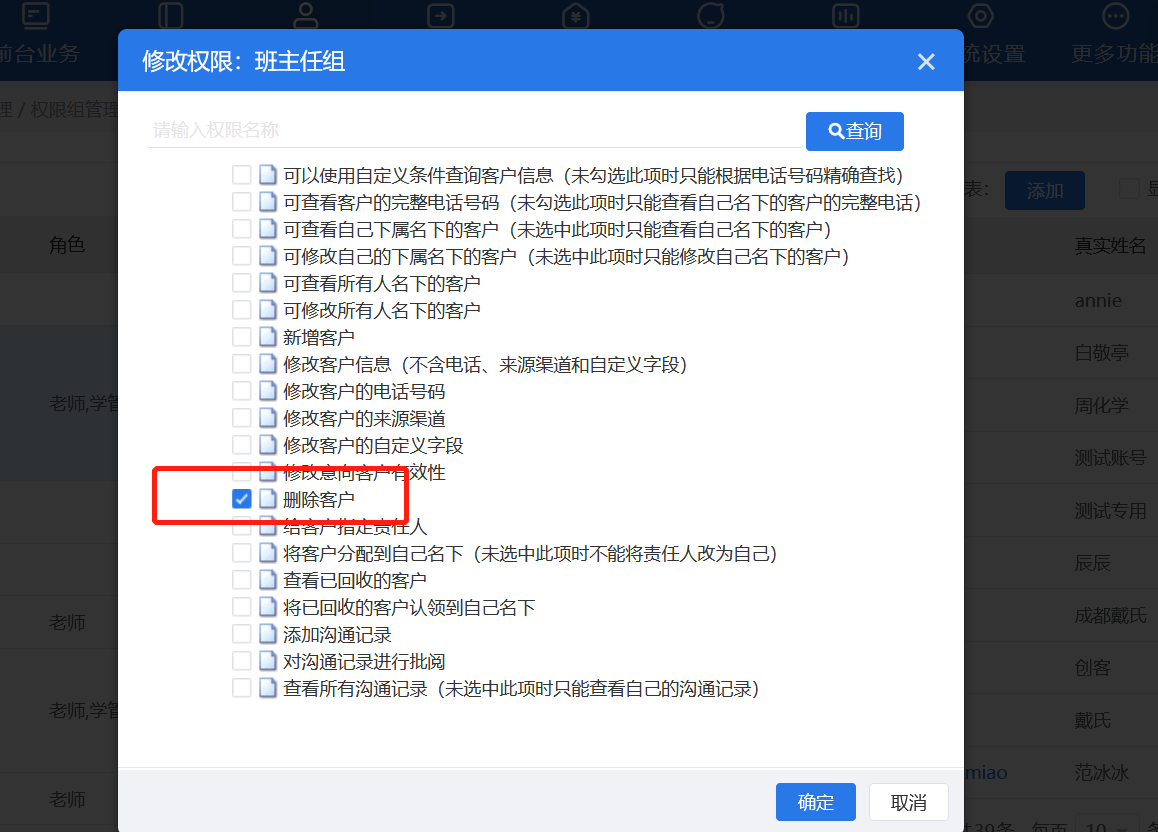
Task: Close the 修改权限 dialog with X
Action: 926,61
